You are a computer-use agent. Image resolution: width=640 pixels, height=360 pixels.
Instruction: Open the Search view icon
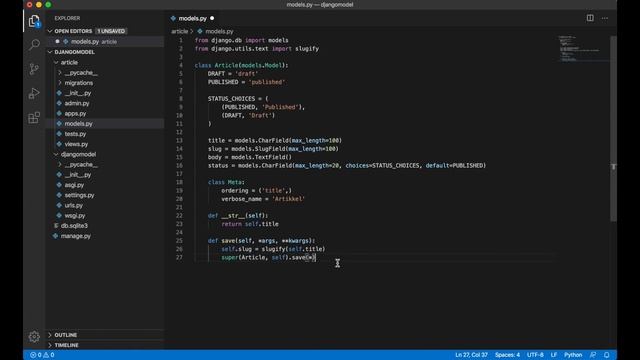pos(34,44)
